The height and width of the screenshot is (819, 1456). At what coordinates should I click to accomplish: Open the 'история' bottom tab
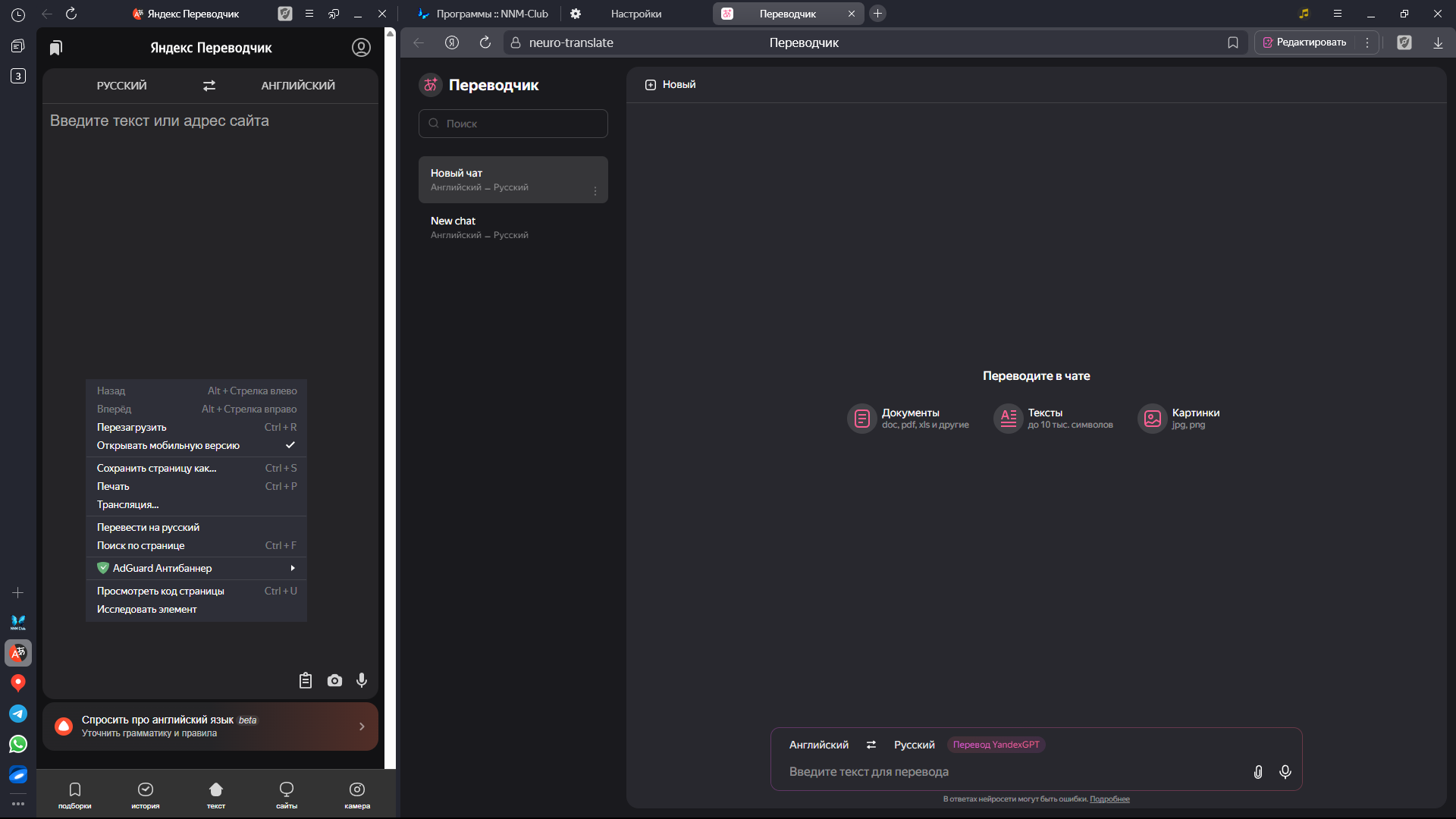146,795
